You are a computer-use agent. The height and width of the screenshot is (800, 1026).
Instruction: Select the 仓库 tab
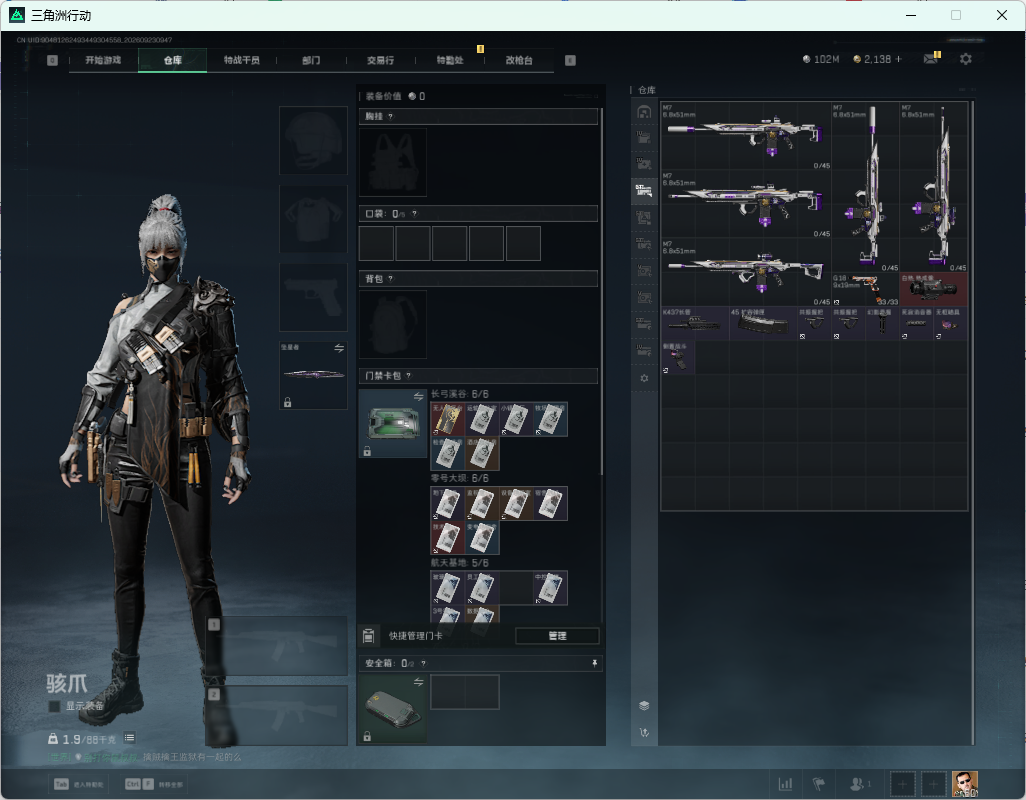173,60
